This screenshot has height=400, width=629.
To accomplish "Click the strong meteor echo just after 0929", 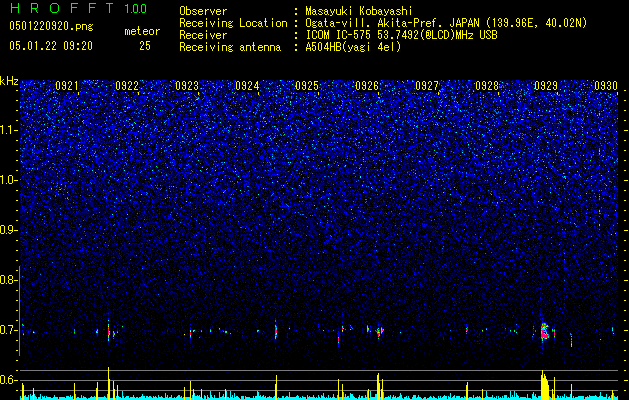I will (x=544, y=331).
